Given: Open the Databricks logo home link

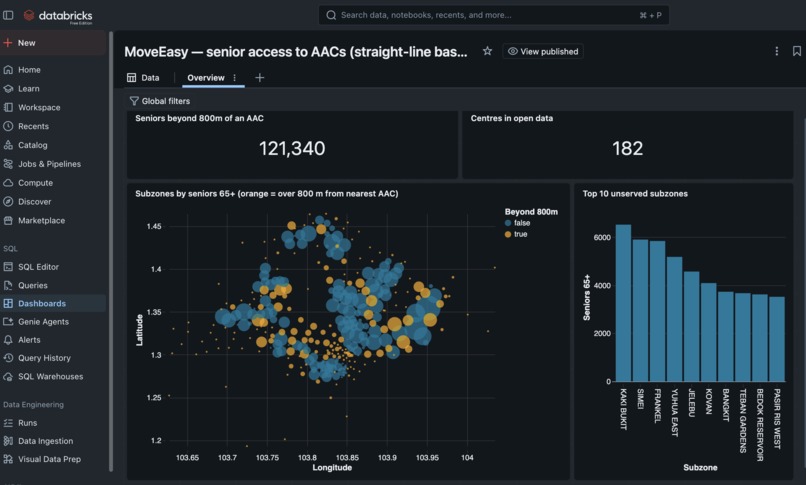Looking at the screenshot, I should pos(58,16).
